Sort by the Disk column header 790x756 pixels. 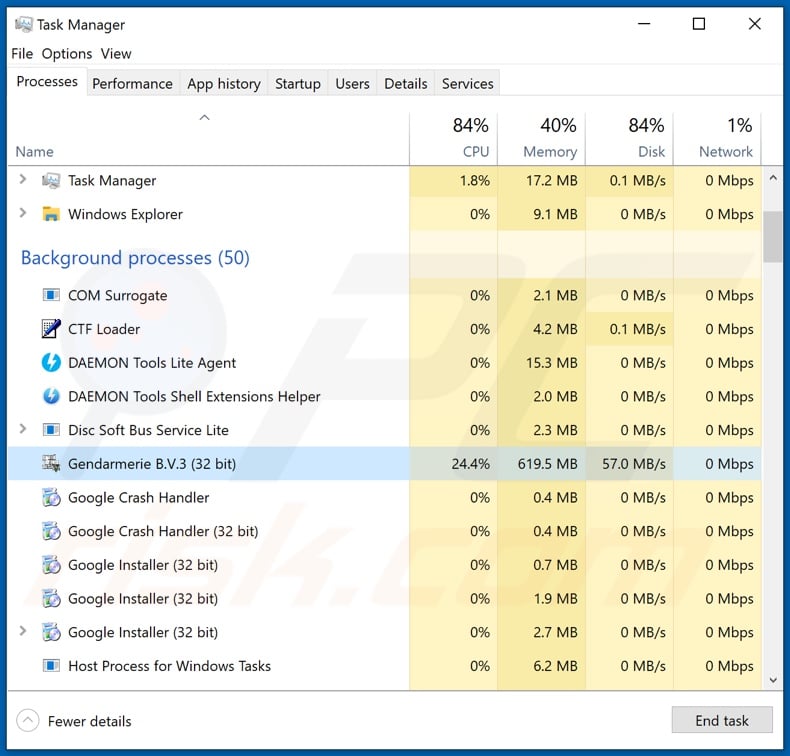(629, 138)
